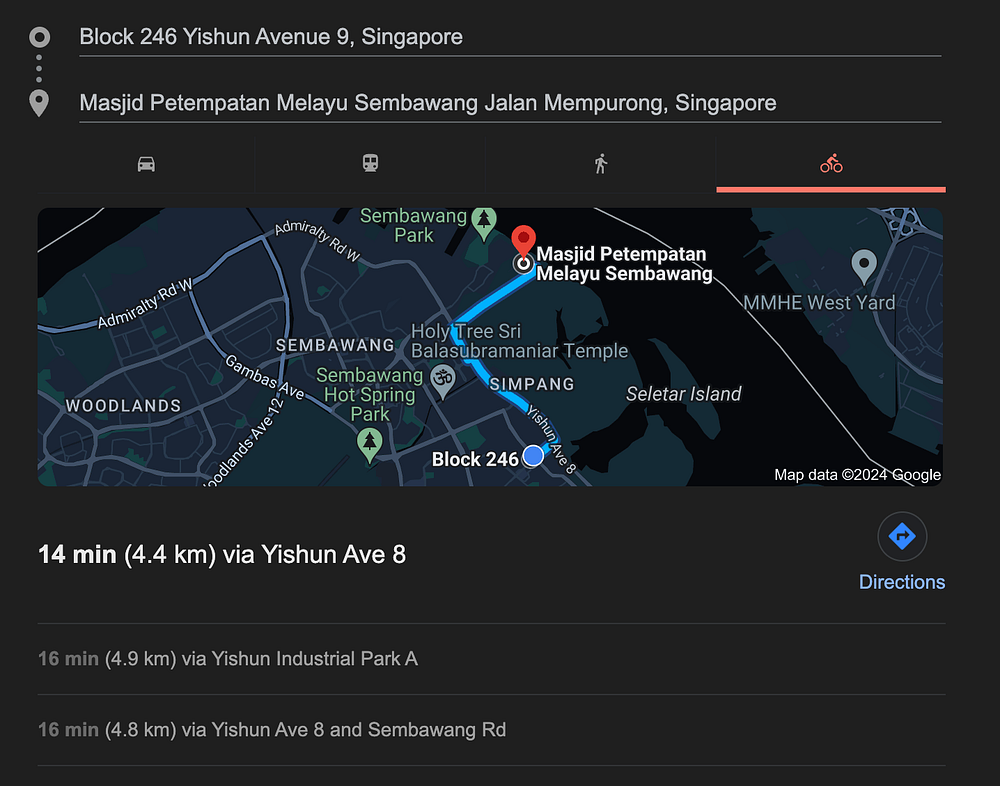This screenshot has width=1000, height=786.
Task: Click the SEMBAWANG area label on map
Action: pos(335,345)
